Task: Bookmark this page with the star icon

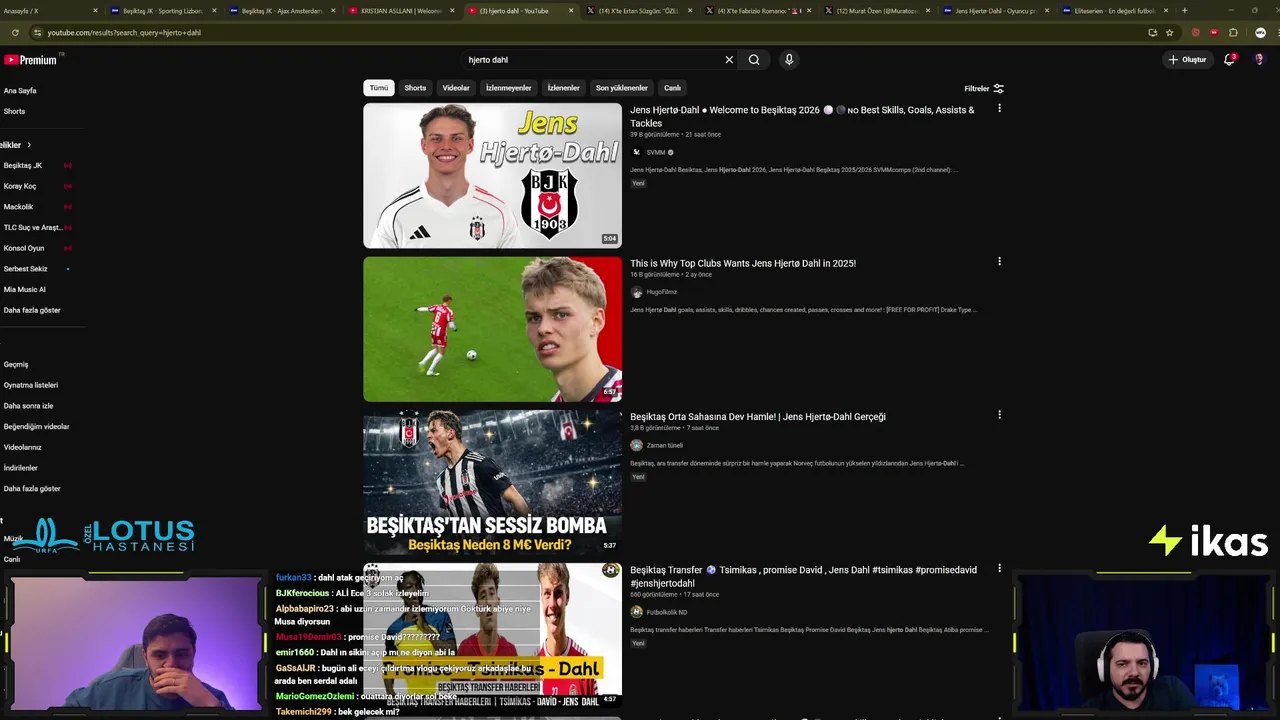Action: tap(1169, 32)
